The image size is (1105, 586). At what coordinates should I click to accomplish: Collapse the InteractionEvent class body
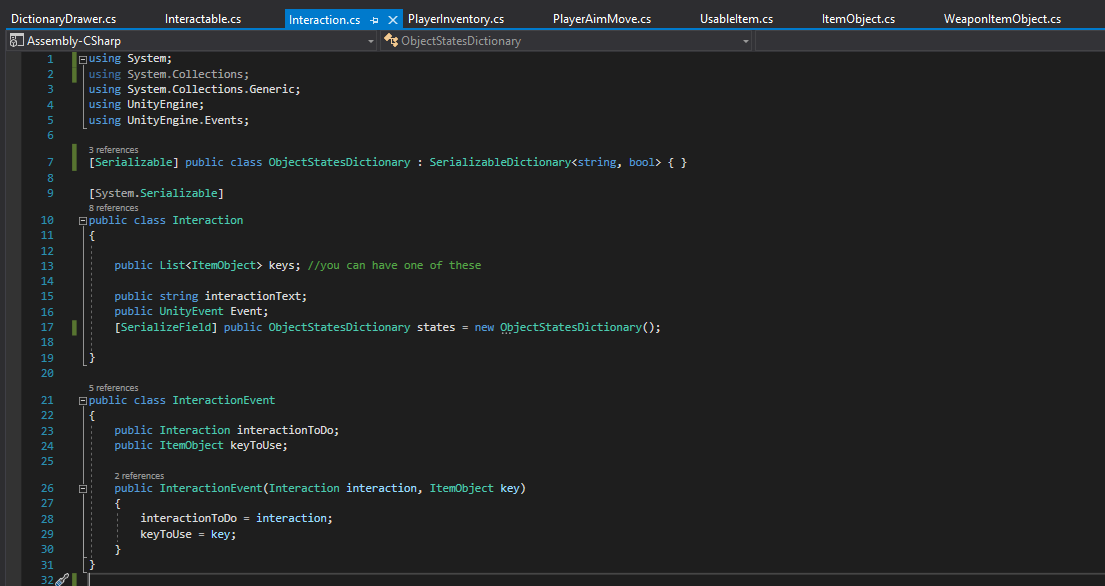pyautogui.click(x=82, y=399)
